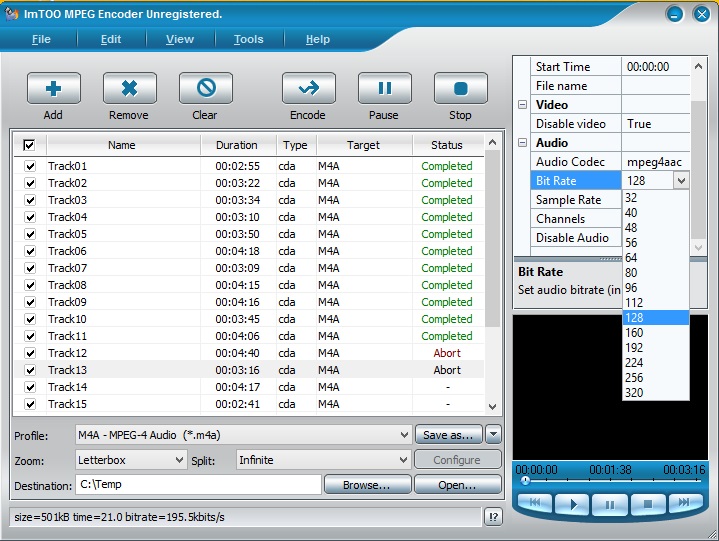Click the Save as... profile button

[x=448, y=435]
